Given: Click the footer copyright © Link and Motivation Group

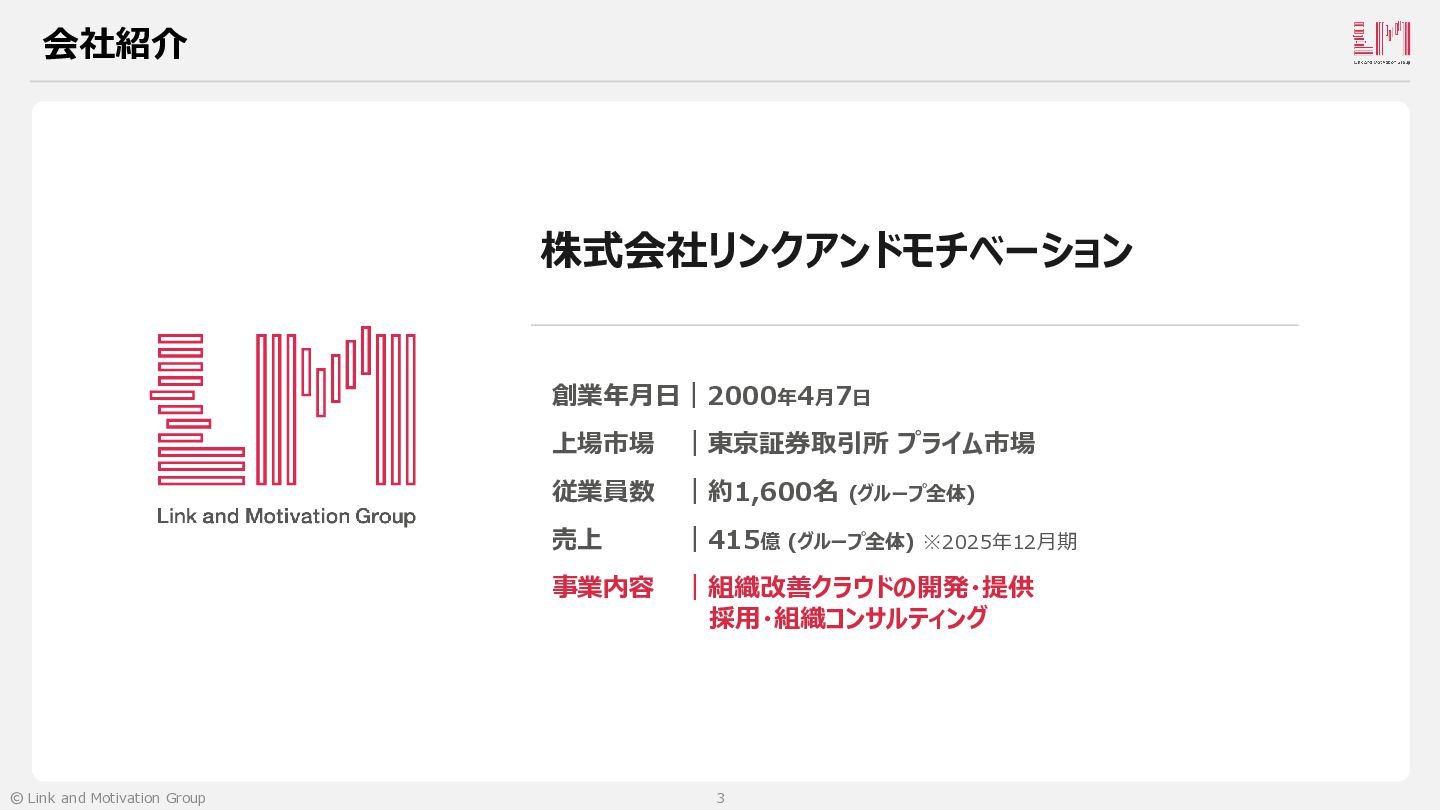Looking at the screenshot, I should (108, 798).
